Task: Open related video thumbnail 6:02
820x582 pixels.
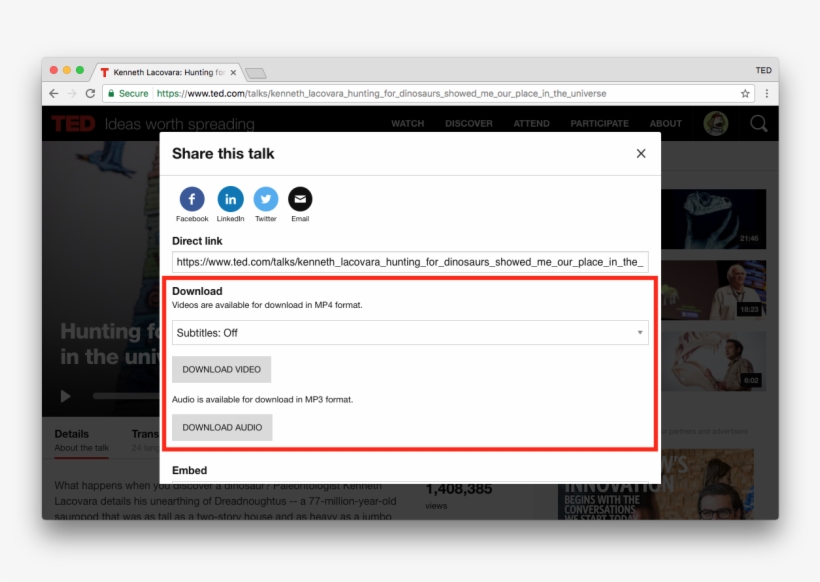Action: [713, 361]
